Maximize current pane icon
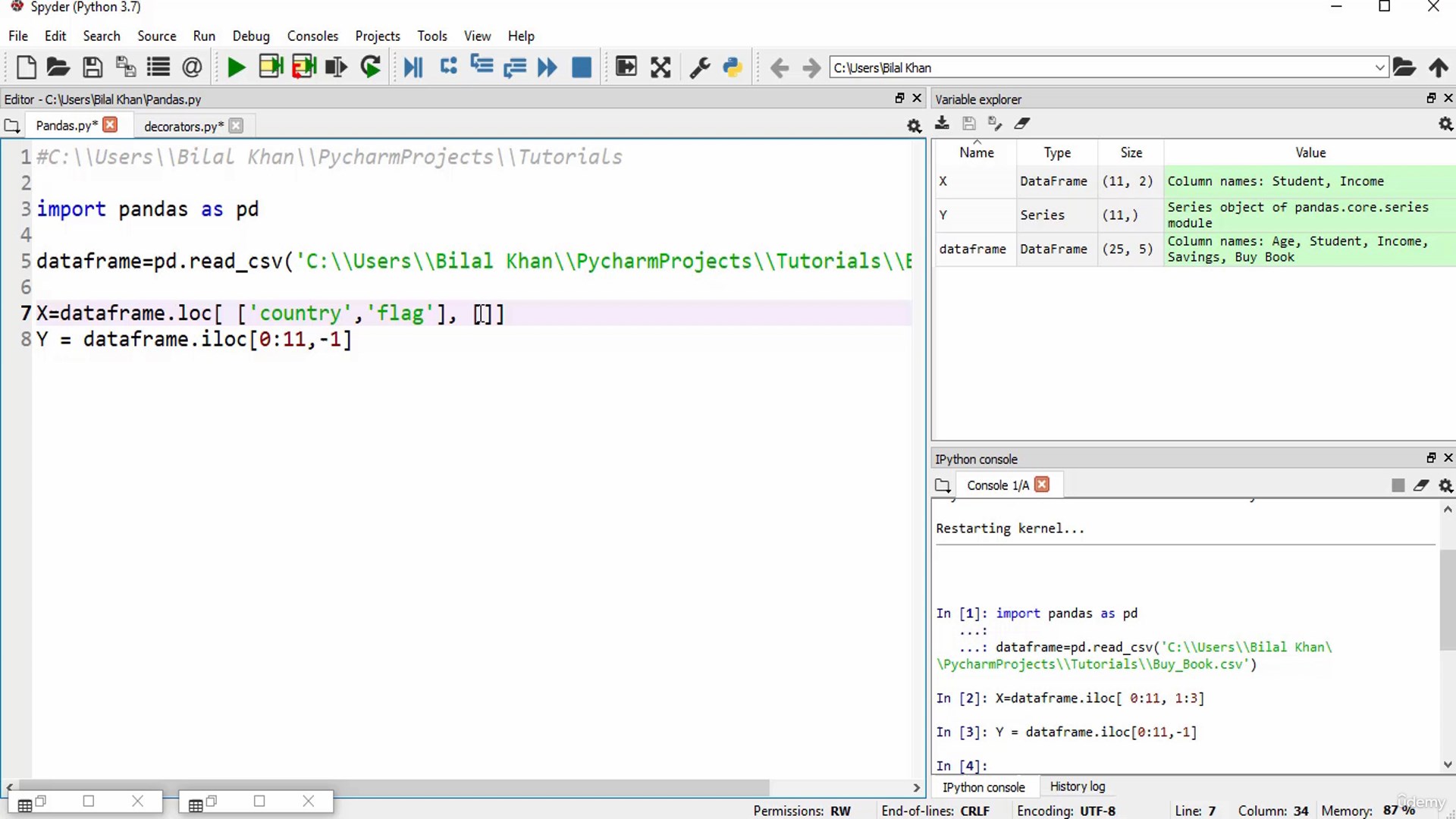1456x819 pixels. (x=661, y=67)
